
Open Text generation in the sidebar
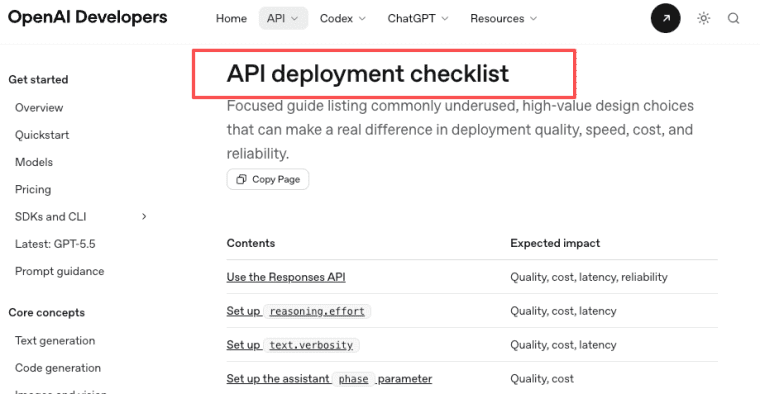[x=55, y=341]
